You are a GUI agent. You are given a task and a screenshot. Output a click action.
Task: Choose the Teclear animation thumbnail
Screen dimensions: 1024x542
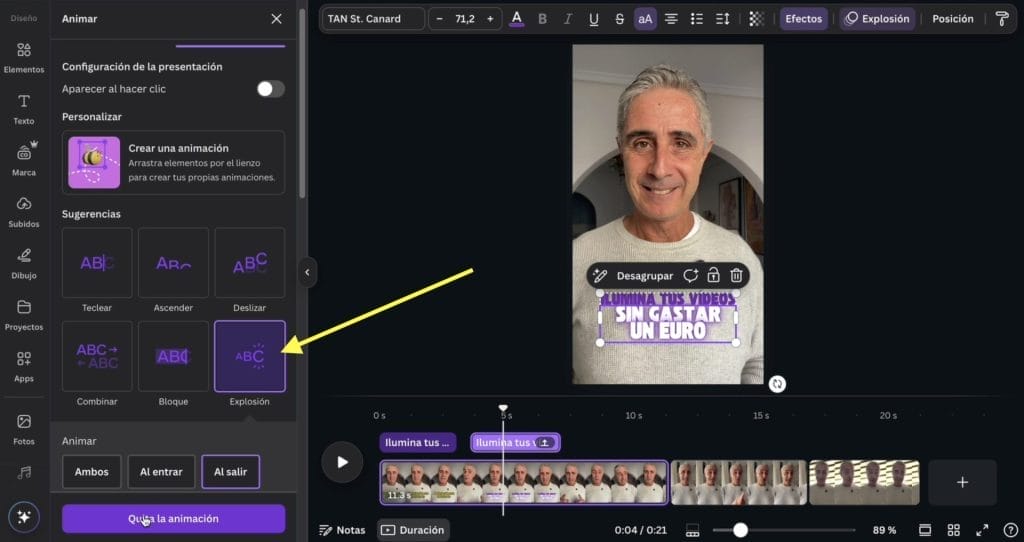point(97,263)
